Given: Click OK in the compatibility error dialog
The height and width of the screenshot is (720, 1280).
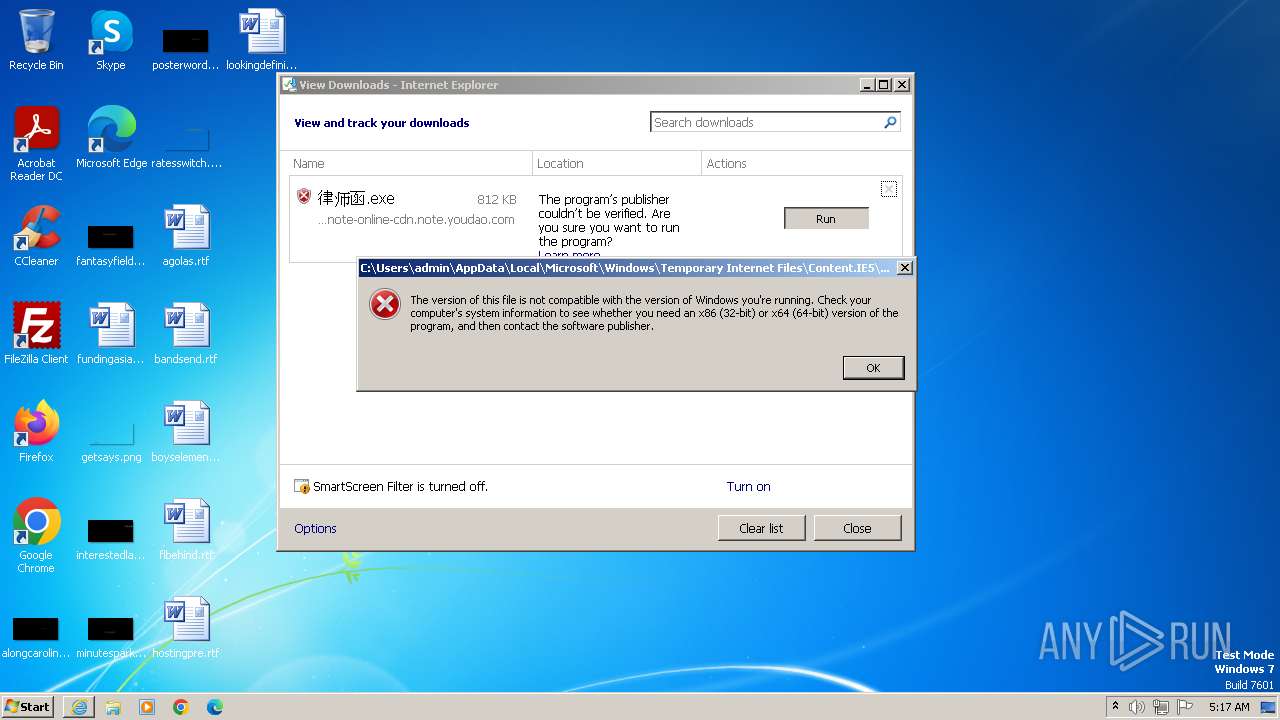Looking at the screenshot, I should (873, 368).
